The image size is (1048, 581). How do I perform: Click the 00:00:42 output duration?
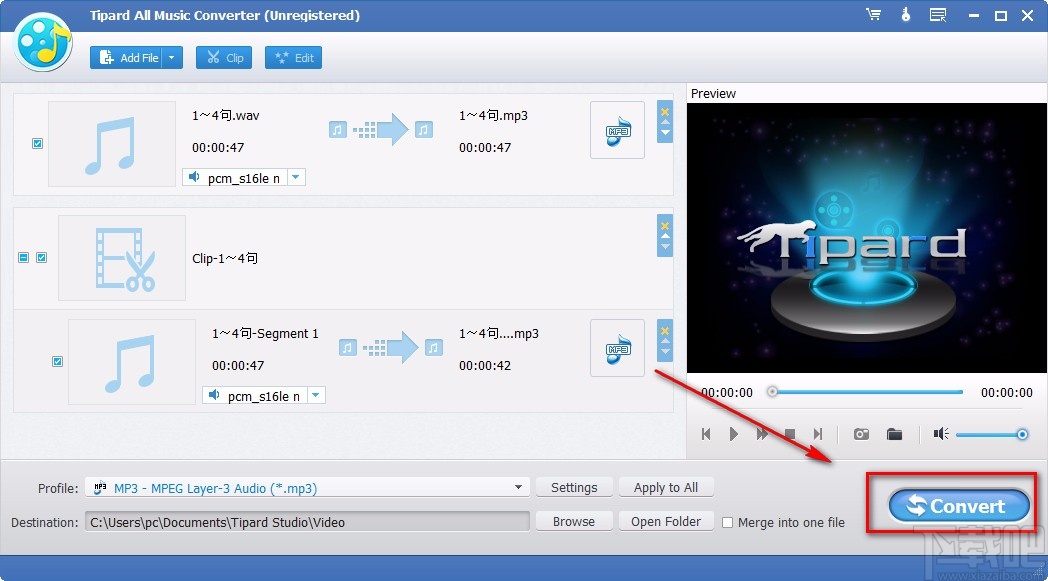tap(485, 366)
